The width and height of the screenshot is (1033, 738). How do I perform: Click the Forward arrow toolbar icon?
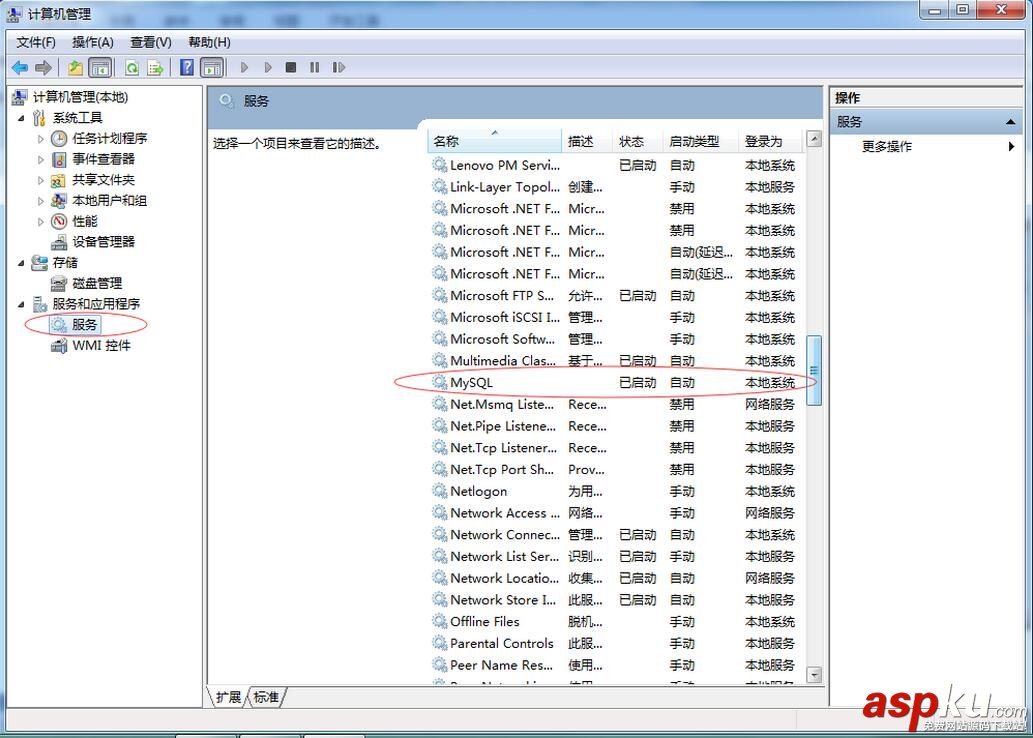pos(43,67)
